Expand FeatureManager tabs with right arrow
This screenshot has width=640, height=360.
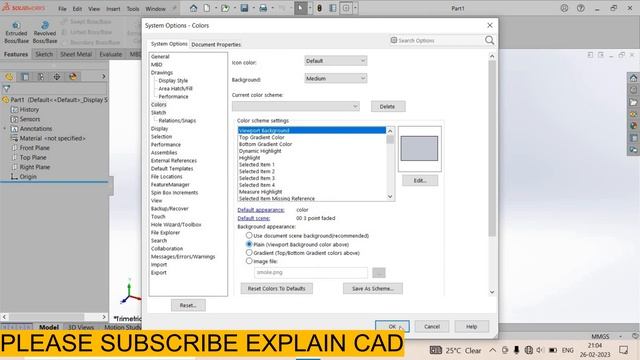pyautogui.click(x=103, y=77)
